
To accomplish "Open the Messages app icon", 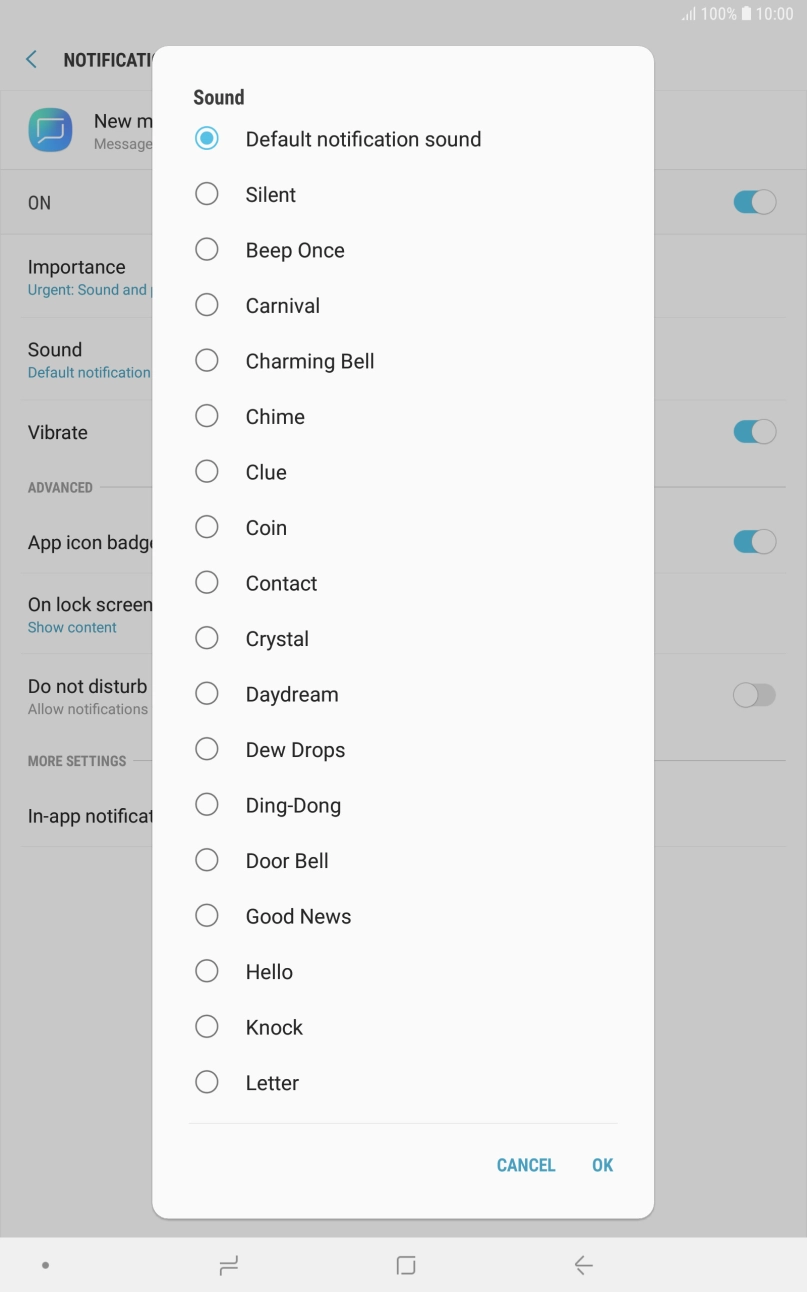I will click(x=50, y=130).
